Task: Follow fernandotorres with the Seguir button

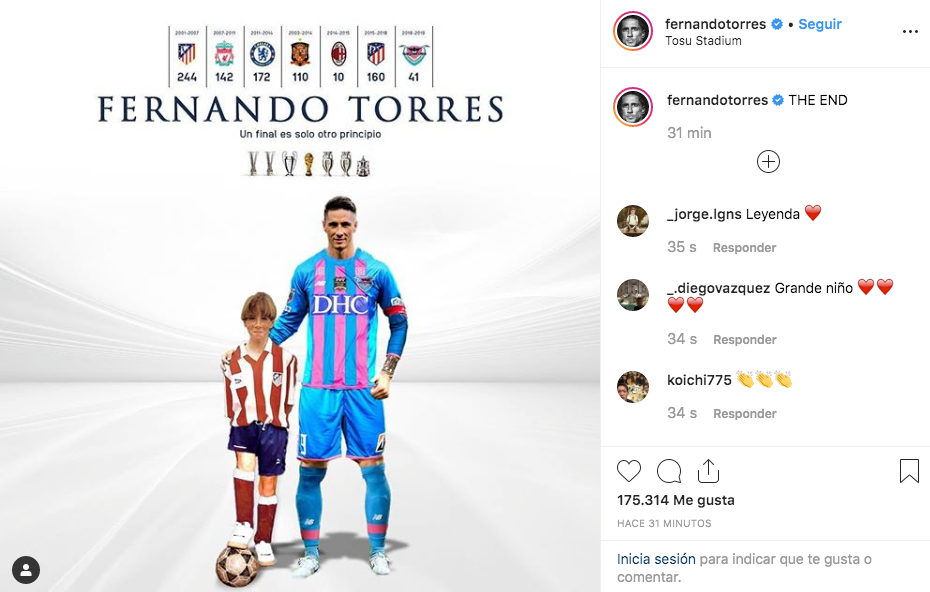Action: pyautogui.click(x=820, y=24)
